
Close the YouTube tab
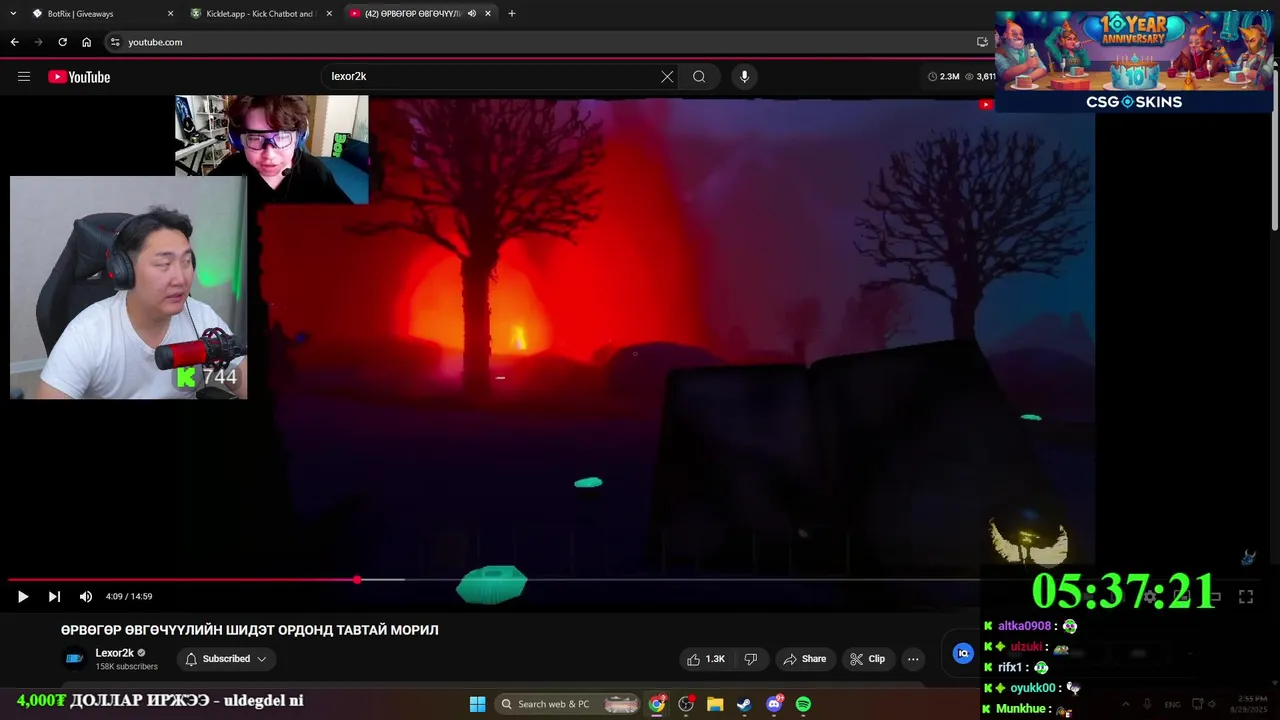(488, 14)
